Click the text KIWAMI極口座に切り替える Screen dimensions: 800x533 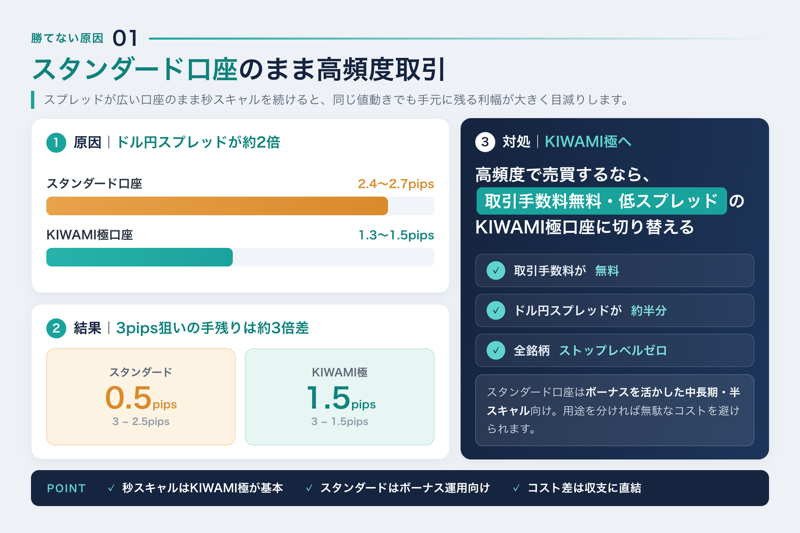[585, 226]
